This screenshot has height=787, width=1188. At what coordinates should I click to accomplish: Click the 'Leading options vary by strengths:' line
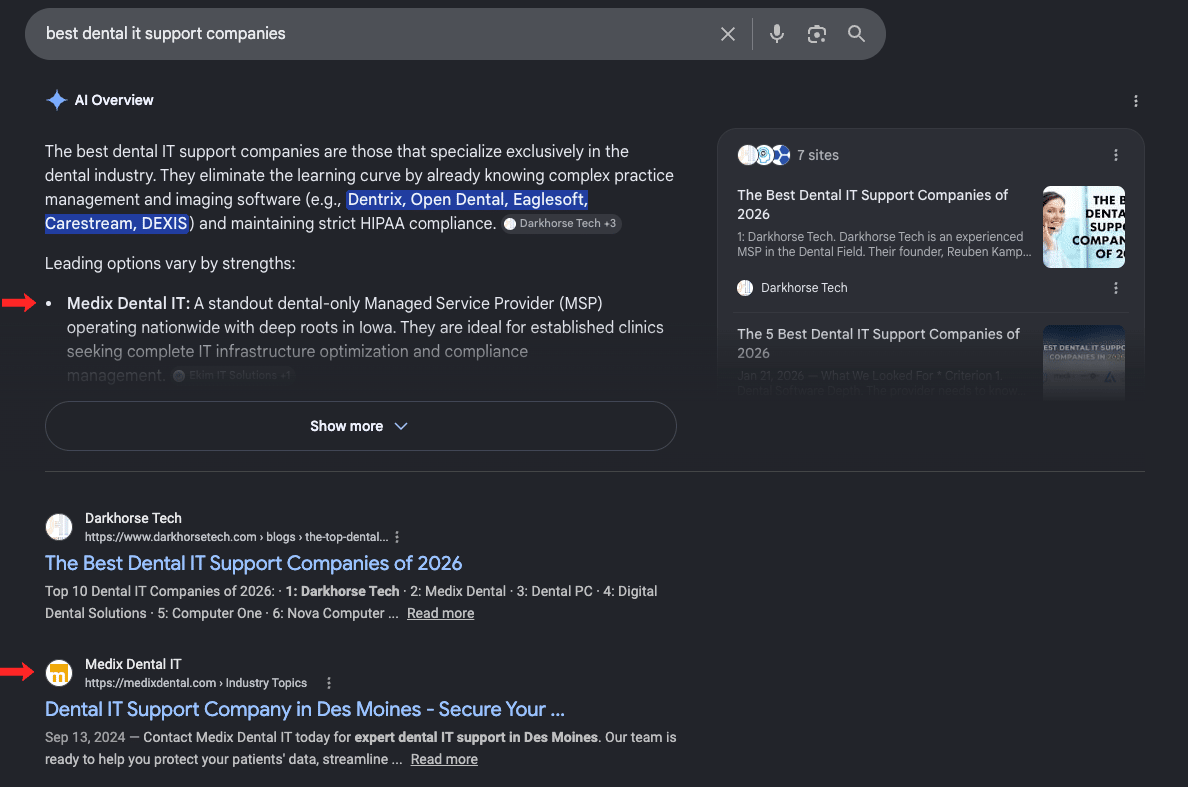(x=170, y=264)
